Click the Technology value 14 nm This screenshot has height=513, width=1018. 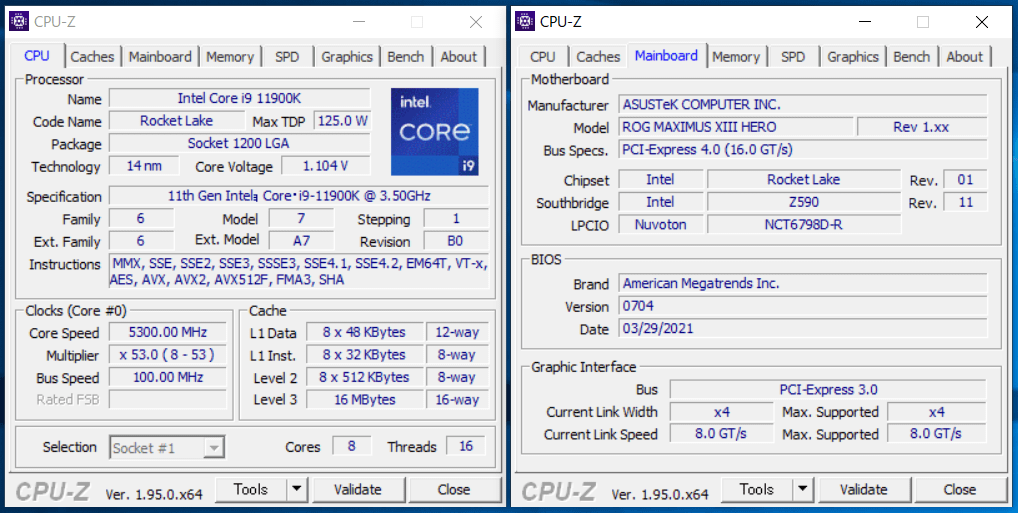144,166
